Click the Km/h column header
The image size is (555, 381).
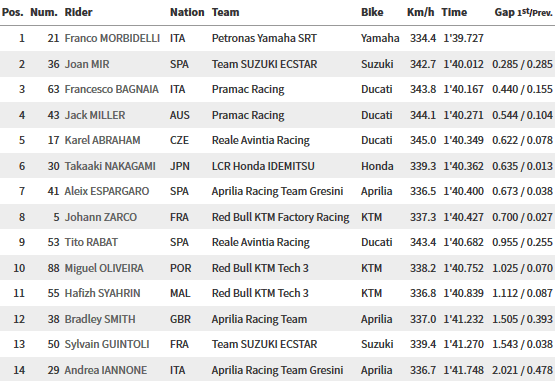point(420,12)
